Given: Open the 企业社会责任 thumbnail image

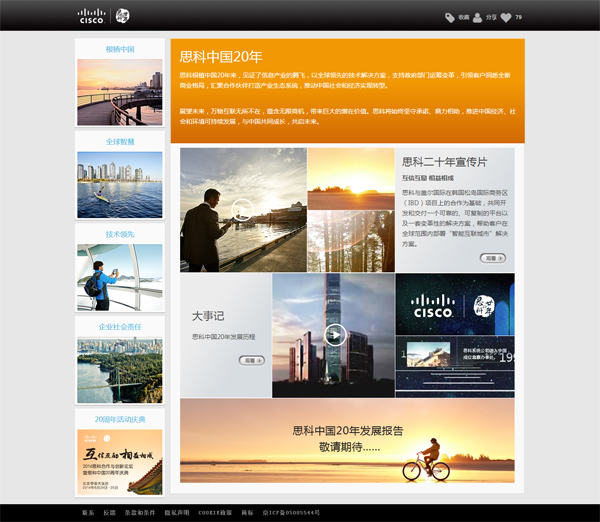Looking at the screenshot, I should click(119, 370).
